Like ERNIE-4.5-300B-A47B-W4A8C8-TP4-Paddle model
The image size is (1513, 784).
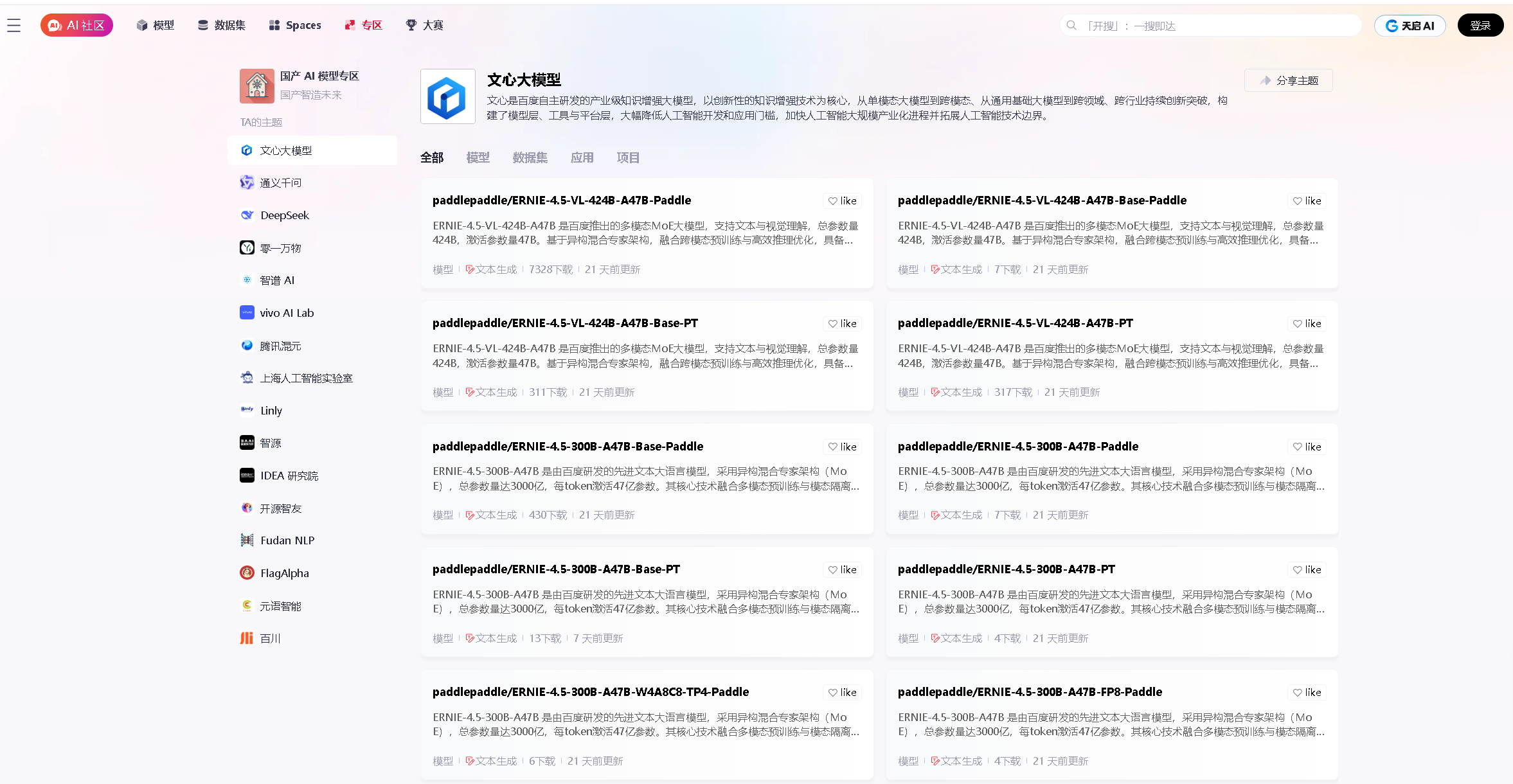tap(842, 693)
